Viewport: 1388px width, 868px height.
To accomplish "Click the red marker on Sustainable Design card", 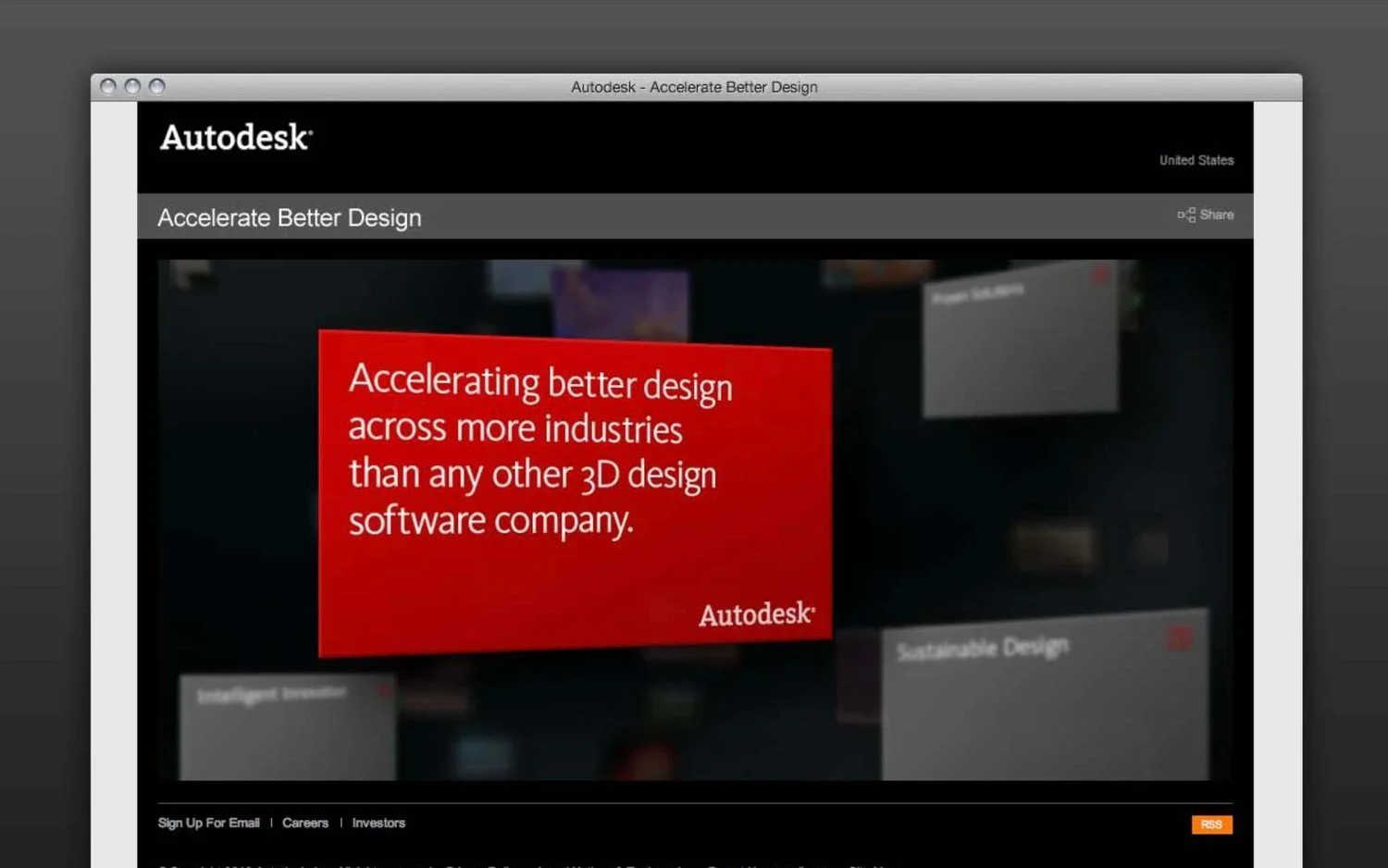I will pos(1179,638).
